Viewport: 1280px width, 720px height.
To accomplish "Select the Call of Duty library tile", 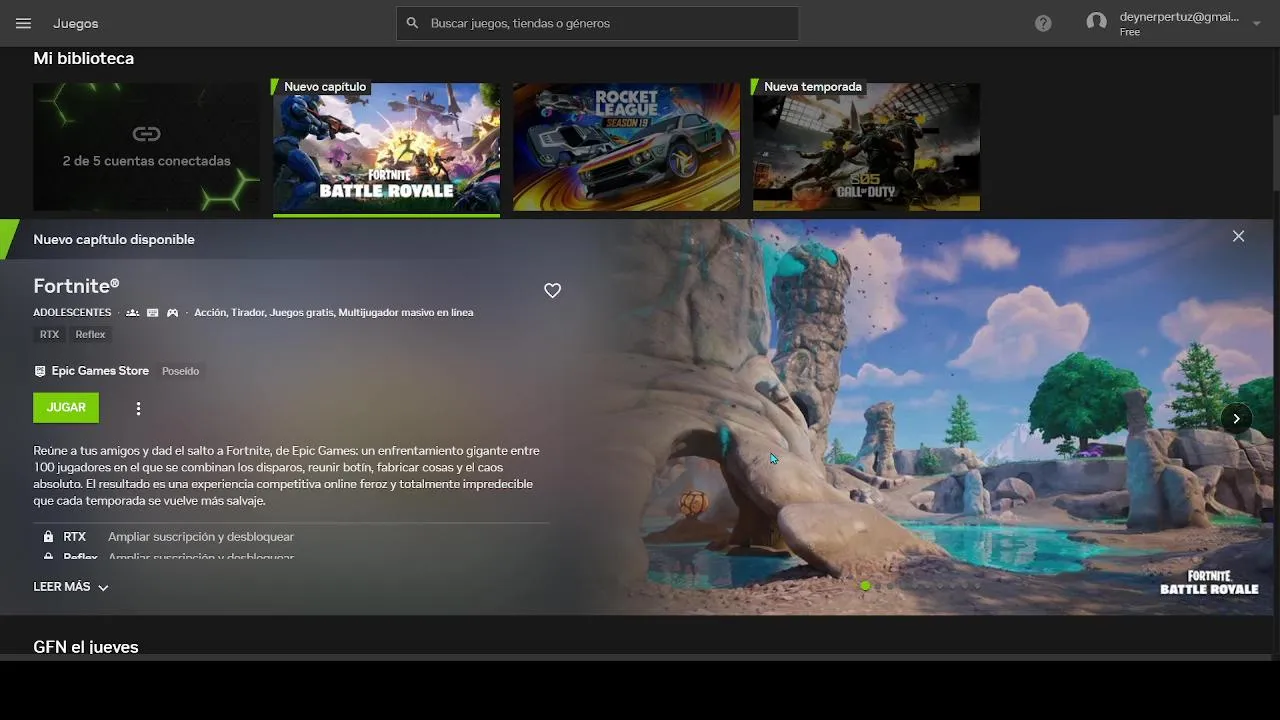I will point(866,147).
